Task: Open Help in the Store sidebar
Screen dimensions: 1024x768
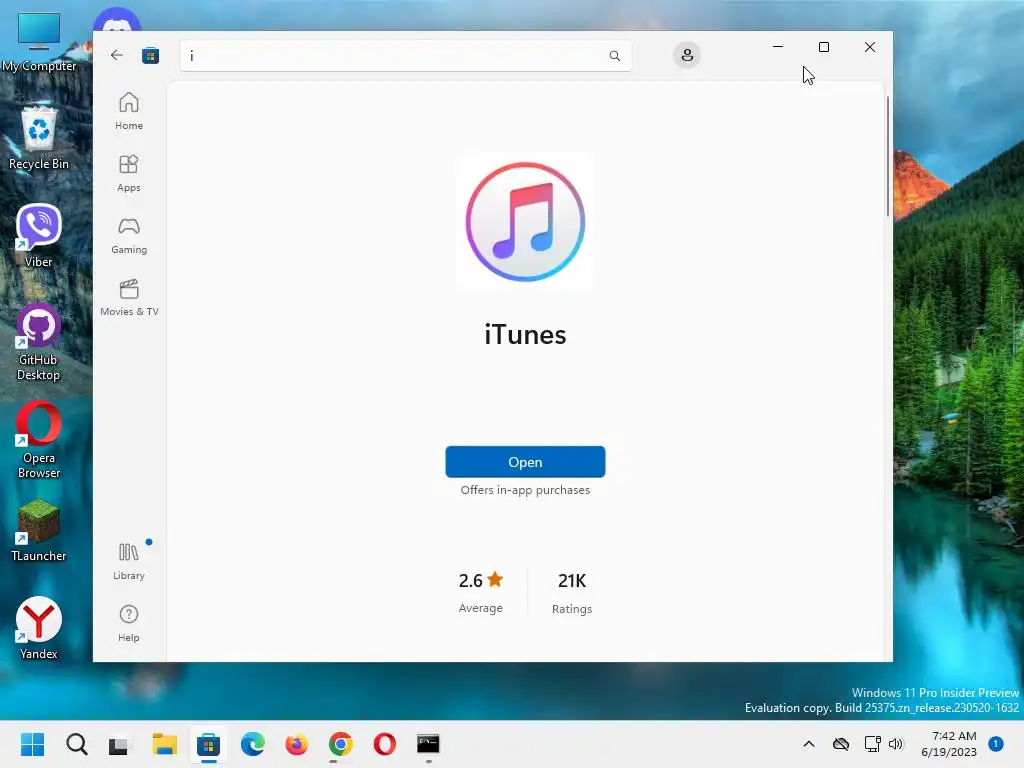Action: (x=129, y=623)
